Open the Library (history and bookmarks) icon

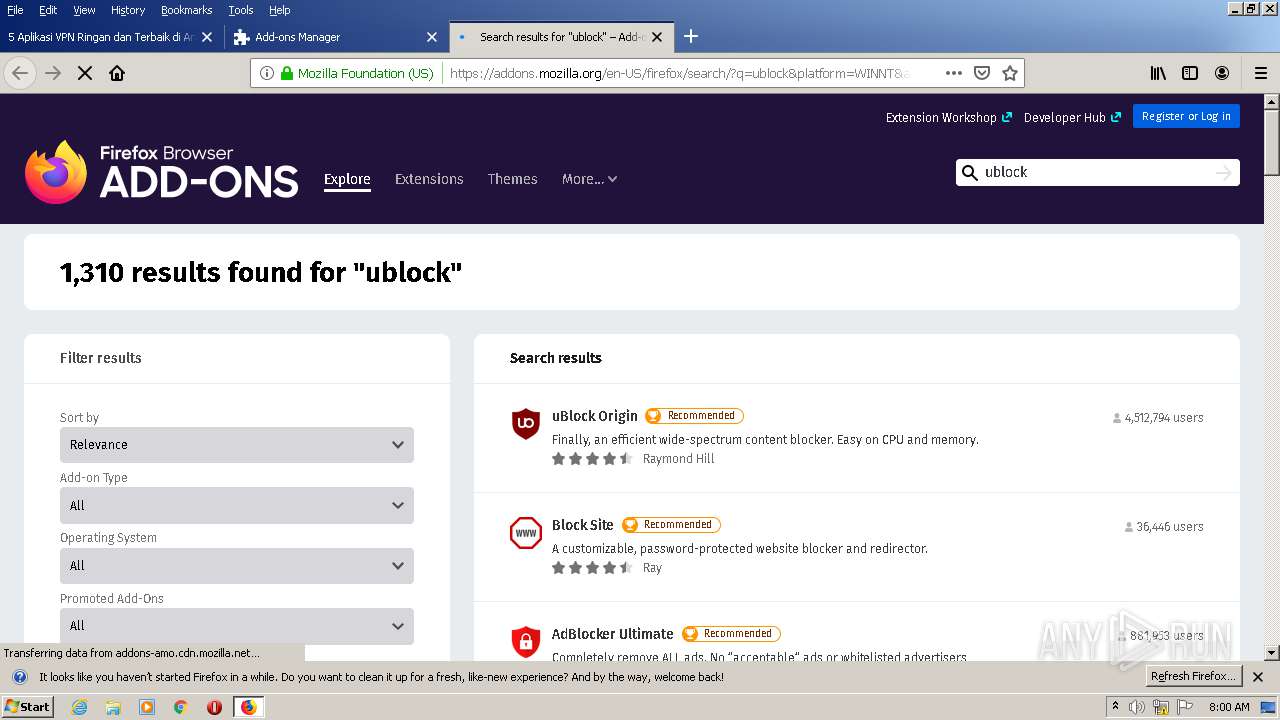click(1158, 73)
